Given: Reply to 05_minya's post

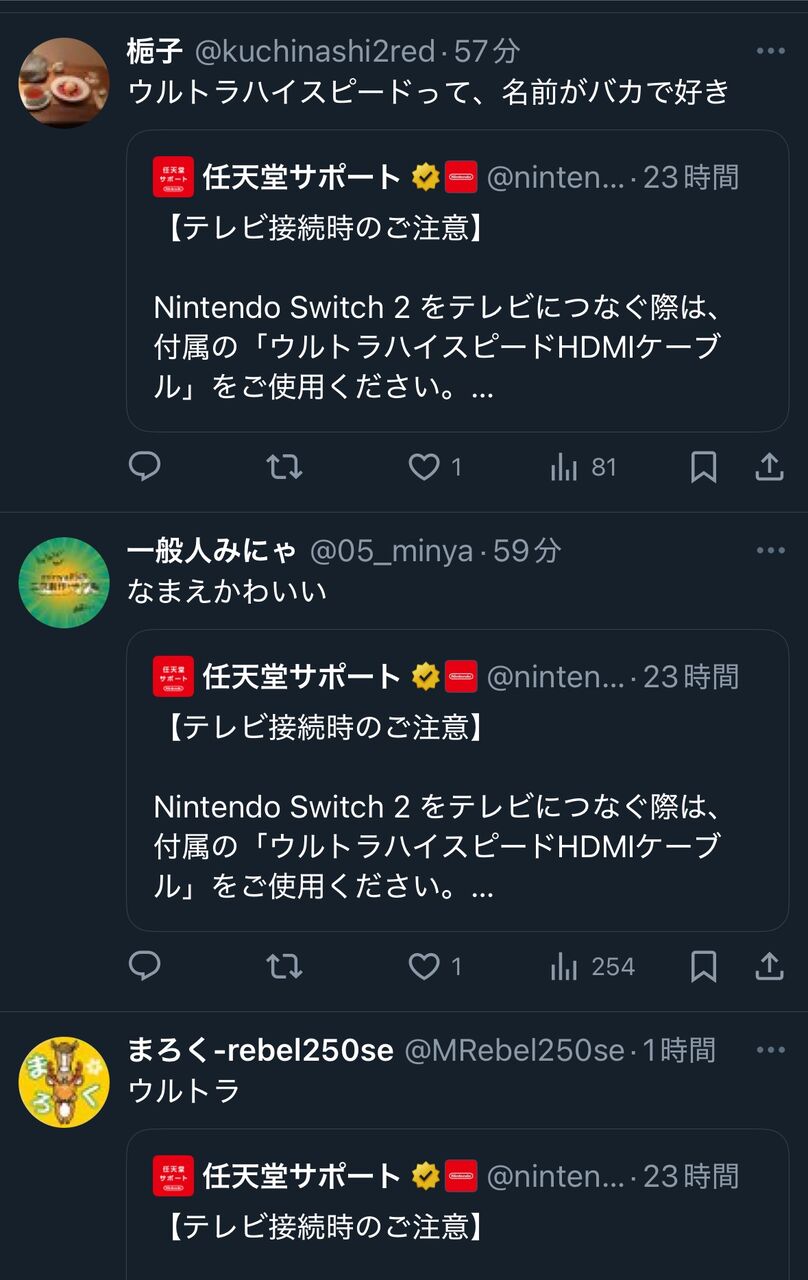Looking at the screenshot, I should [145, 966].
